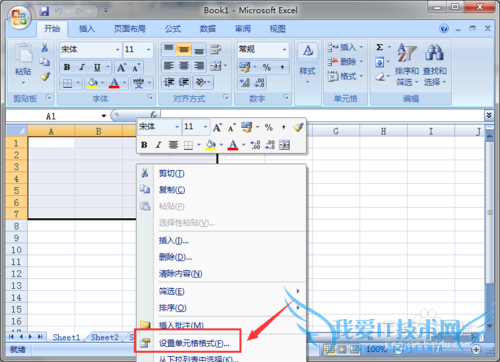
Task: Click the comma style icon in the ribbon
Action: pos(282,67)
